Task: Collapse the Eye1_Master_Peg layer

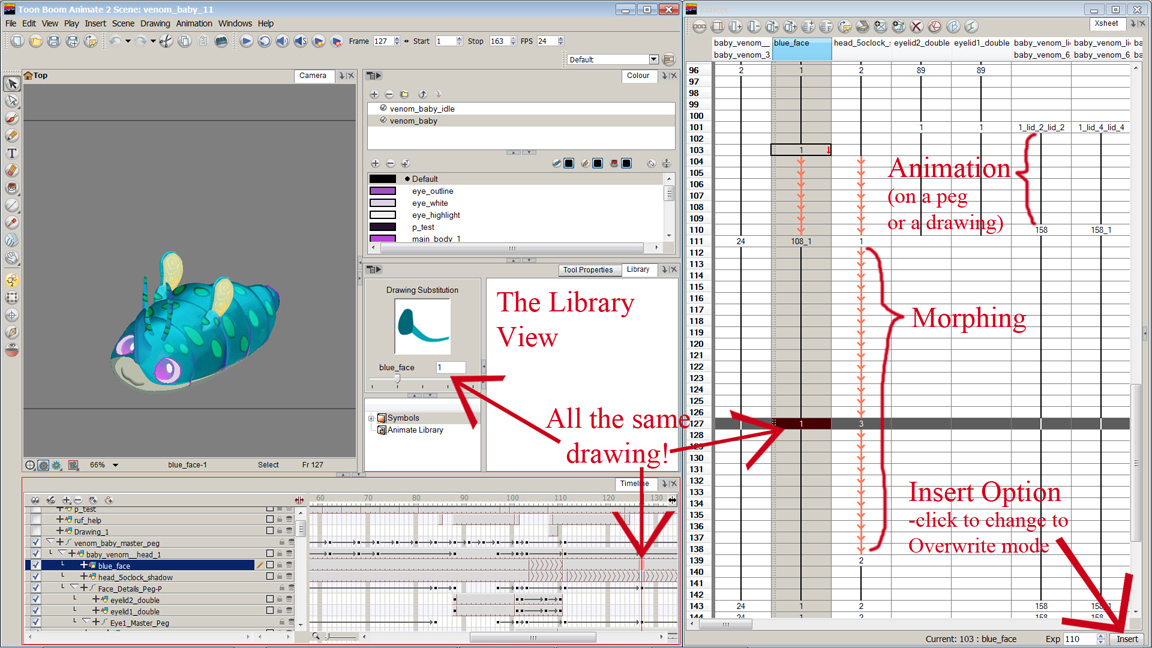Action: 84,622
